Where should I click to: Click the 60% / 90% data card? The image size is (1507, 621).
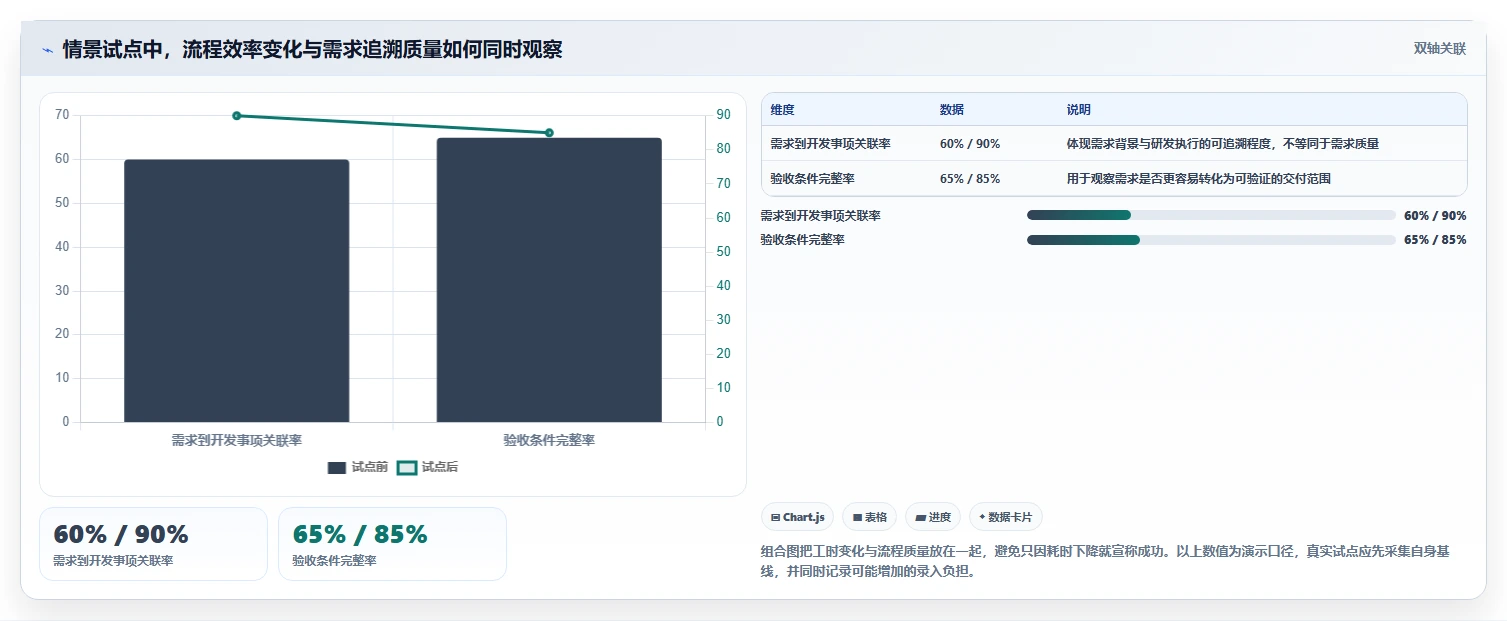pos(153,544)
